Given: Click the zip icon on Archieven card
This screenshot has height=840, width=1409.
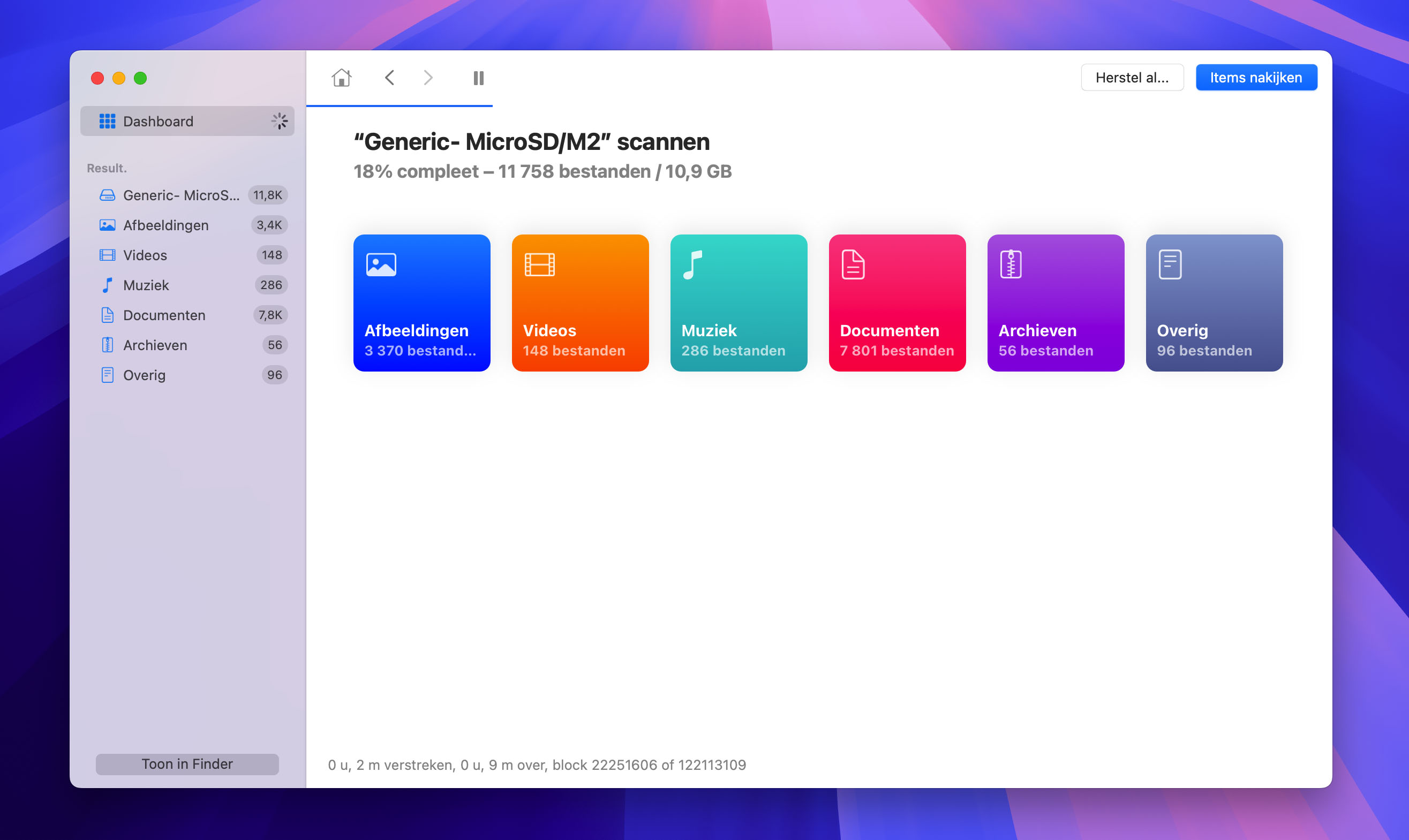Looking at the screenshot, I should [x=1011, y=264].
